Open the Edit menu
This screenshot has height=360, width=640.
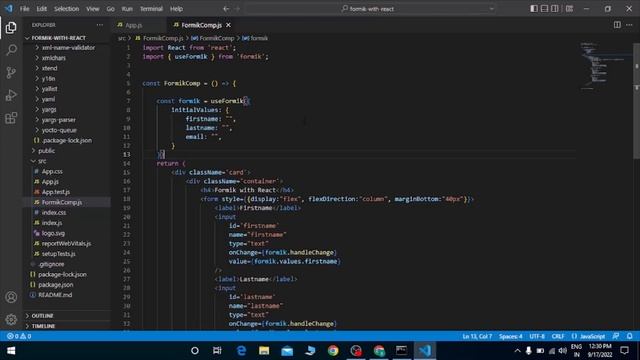point(42,9)
